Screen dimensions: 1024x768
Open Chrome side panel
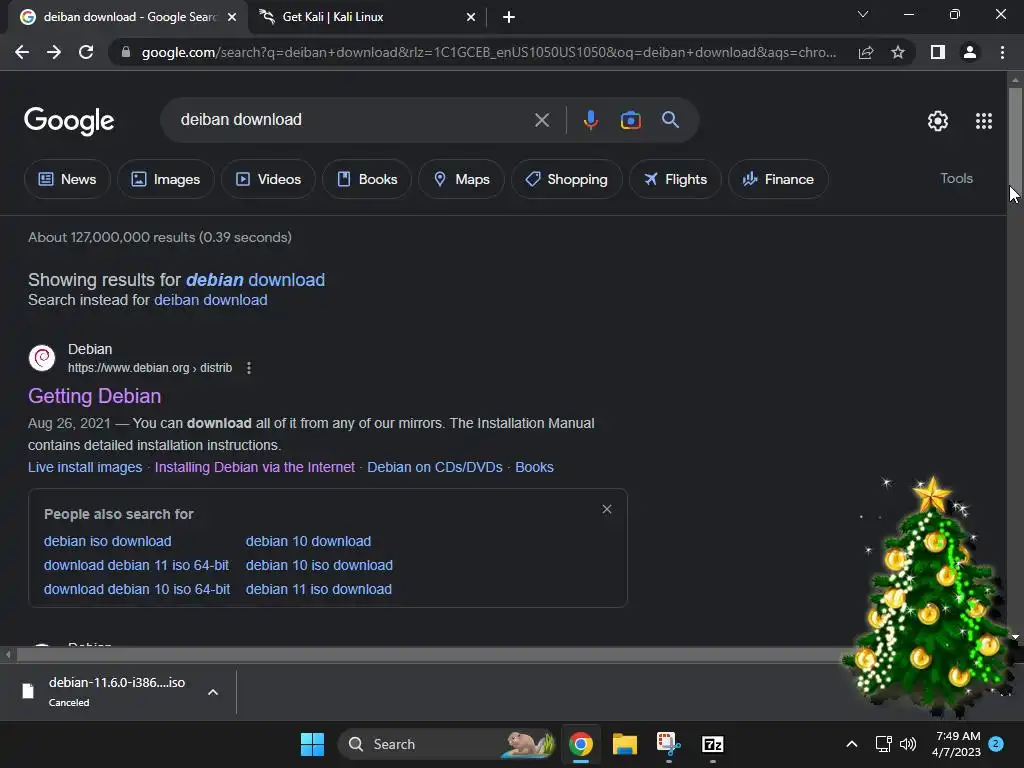(938, 52)
